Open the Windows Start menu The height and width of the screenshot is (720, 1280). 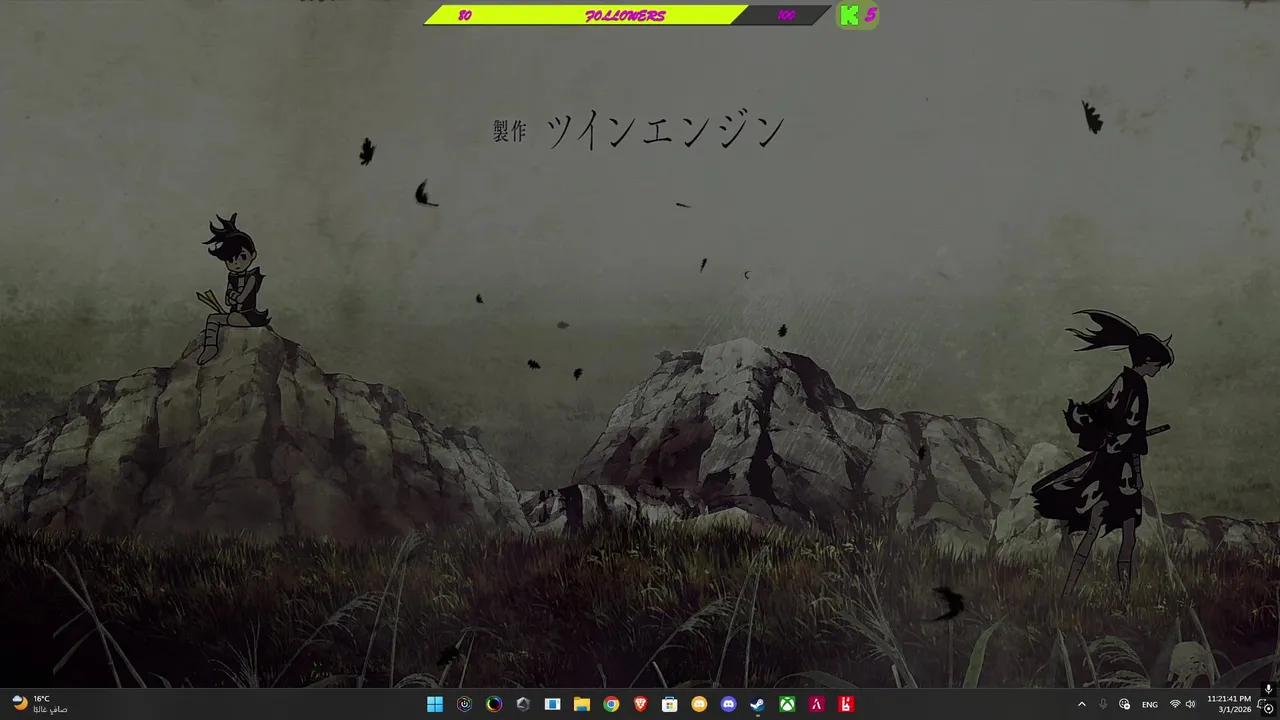(435, 704)
